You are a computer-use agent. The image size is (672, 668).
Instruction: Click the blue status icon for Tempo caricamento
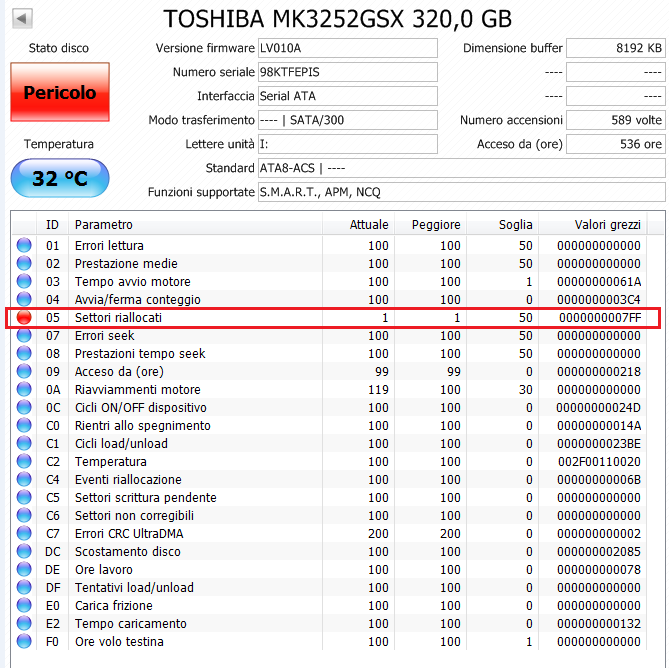24,623
